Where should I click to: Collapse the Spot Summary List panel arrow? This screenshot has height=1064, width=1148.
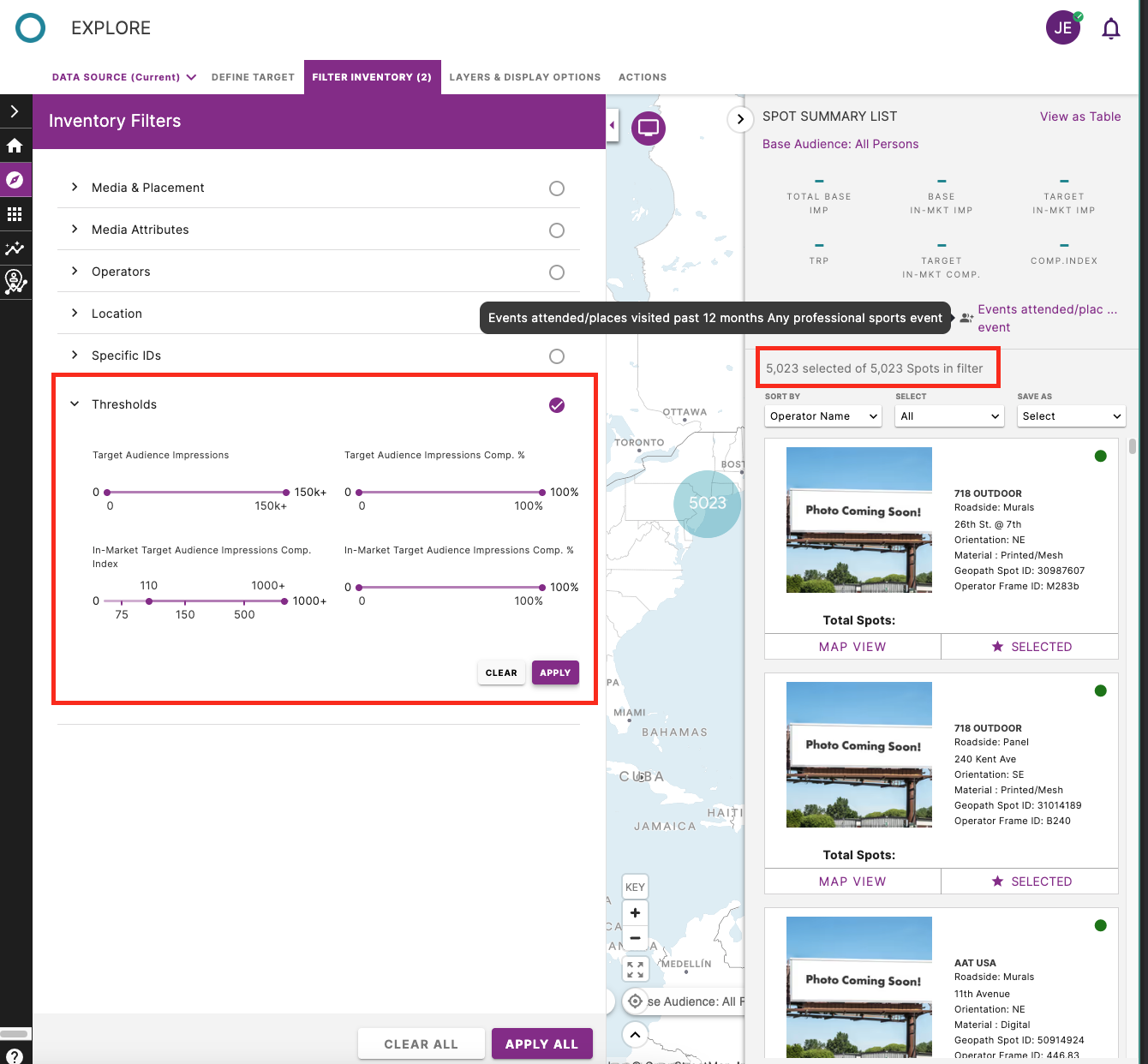(x=740, y=119)
